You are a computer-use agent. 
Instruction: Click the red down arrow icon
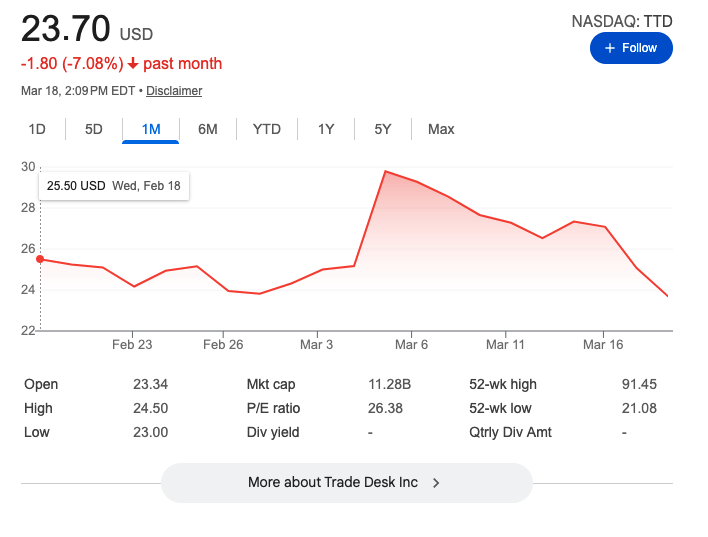pyautogui.click(x=133, y=63)
